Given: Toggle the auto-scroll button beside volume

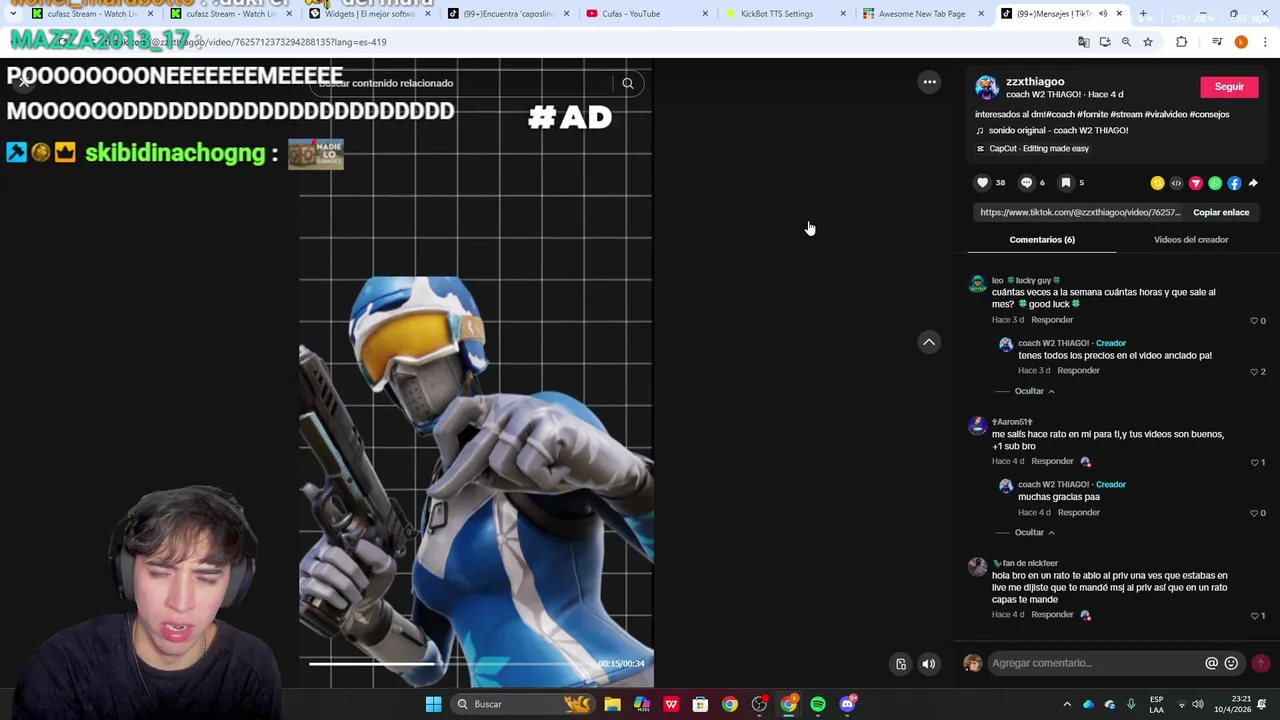Looking at the screenshot, I should (x=901, y=664).
